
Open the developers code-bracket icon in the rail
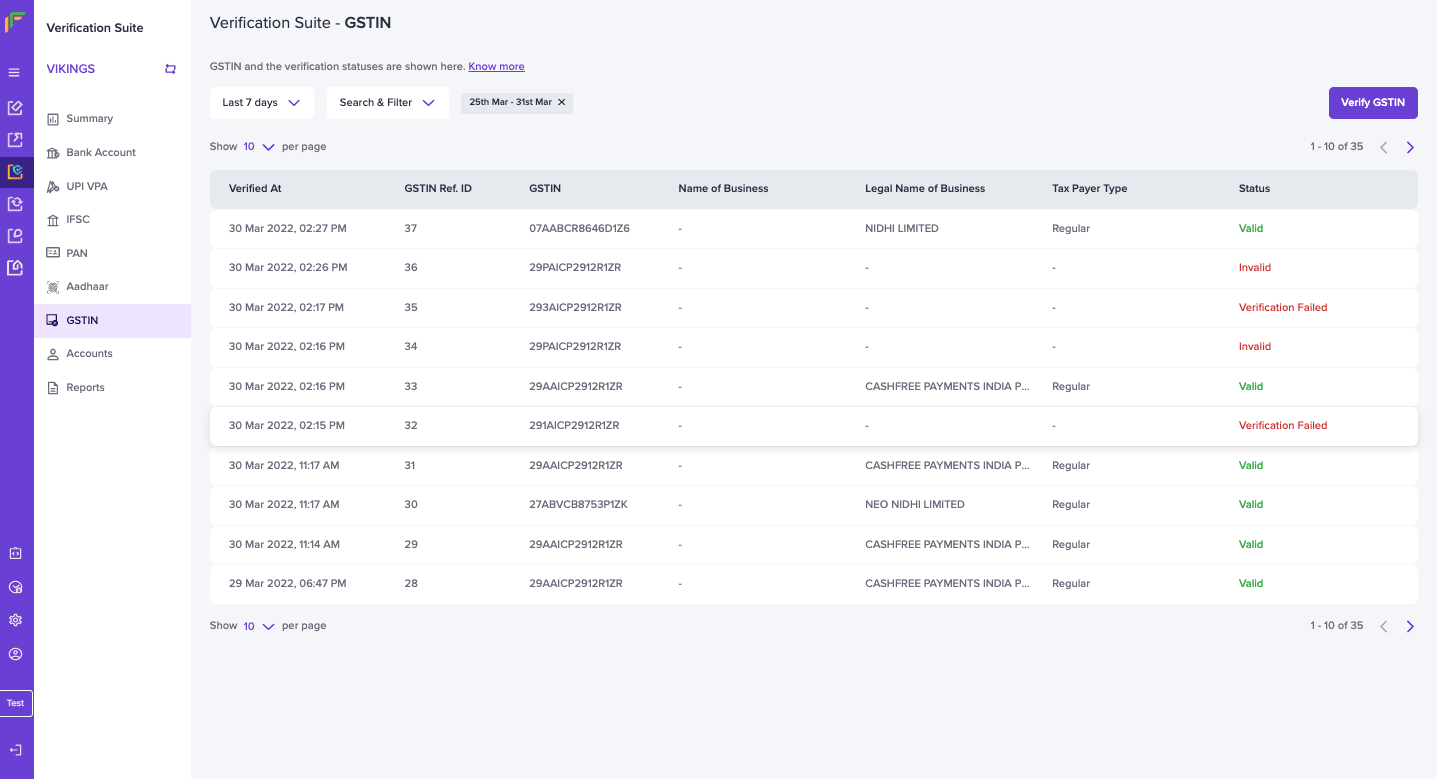click(x=15, y=553)
